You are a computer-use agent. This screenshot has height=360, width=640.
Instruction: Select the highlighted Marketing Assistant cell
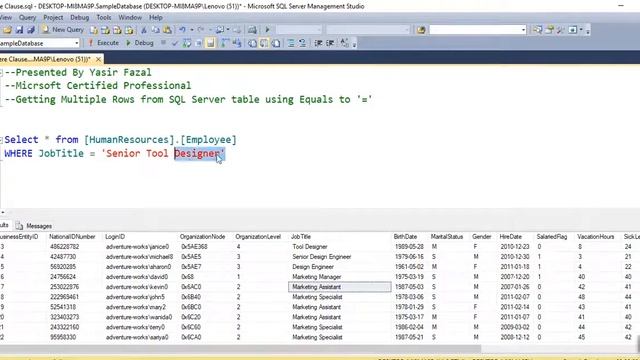pyautogui.click(x=340, y=287)
